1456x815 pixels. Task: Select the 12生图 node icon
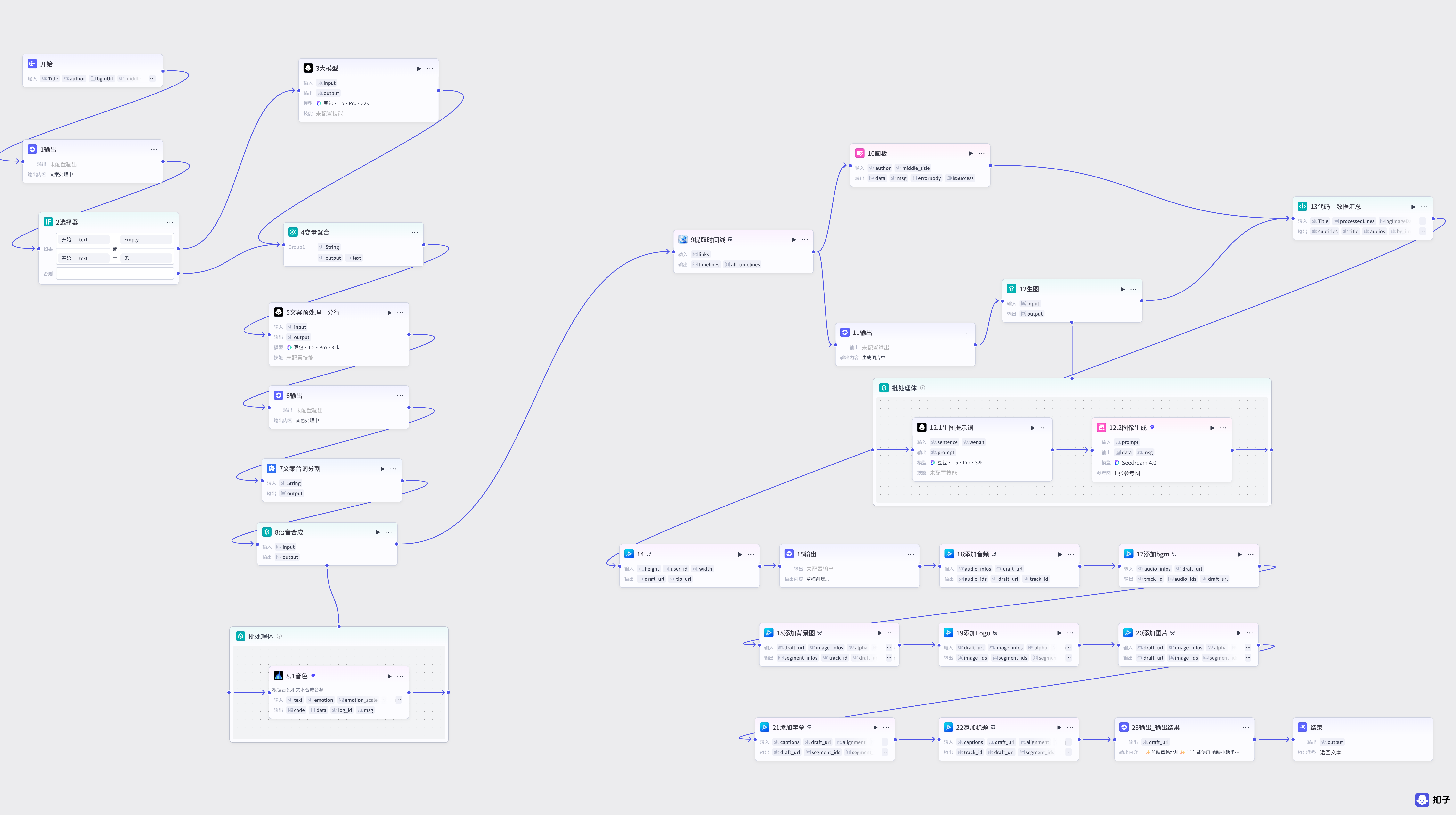[x=1012, y=289]
